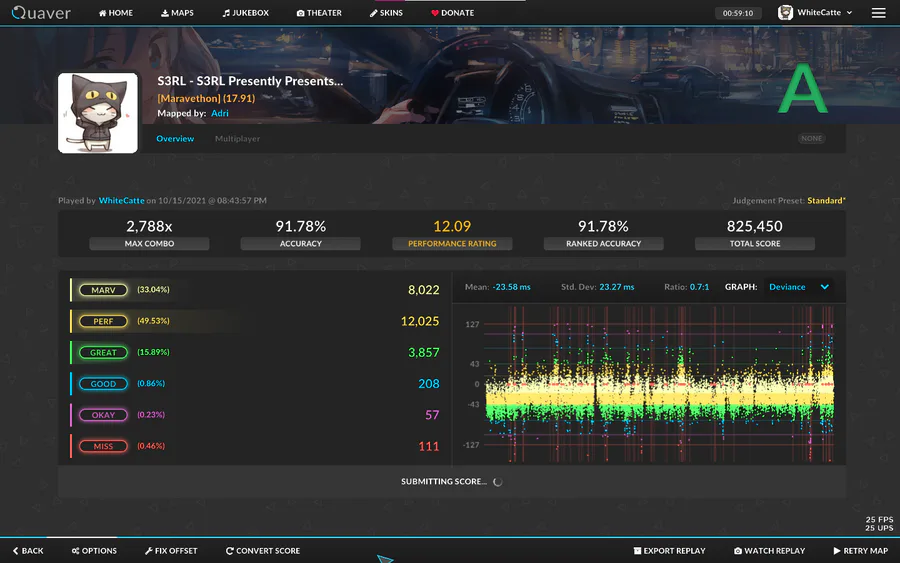The height and width of the screenshot is (563, 900).
Task: Click the submitting score spinner icon
Action: 498,482
